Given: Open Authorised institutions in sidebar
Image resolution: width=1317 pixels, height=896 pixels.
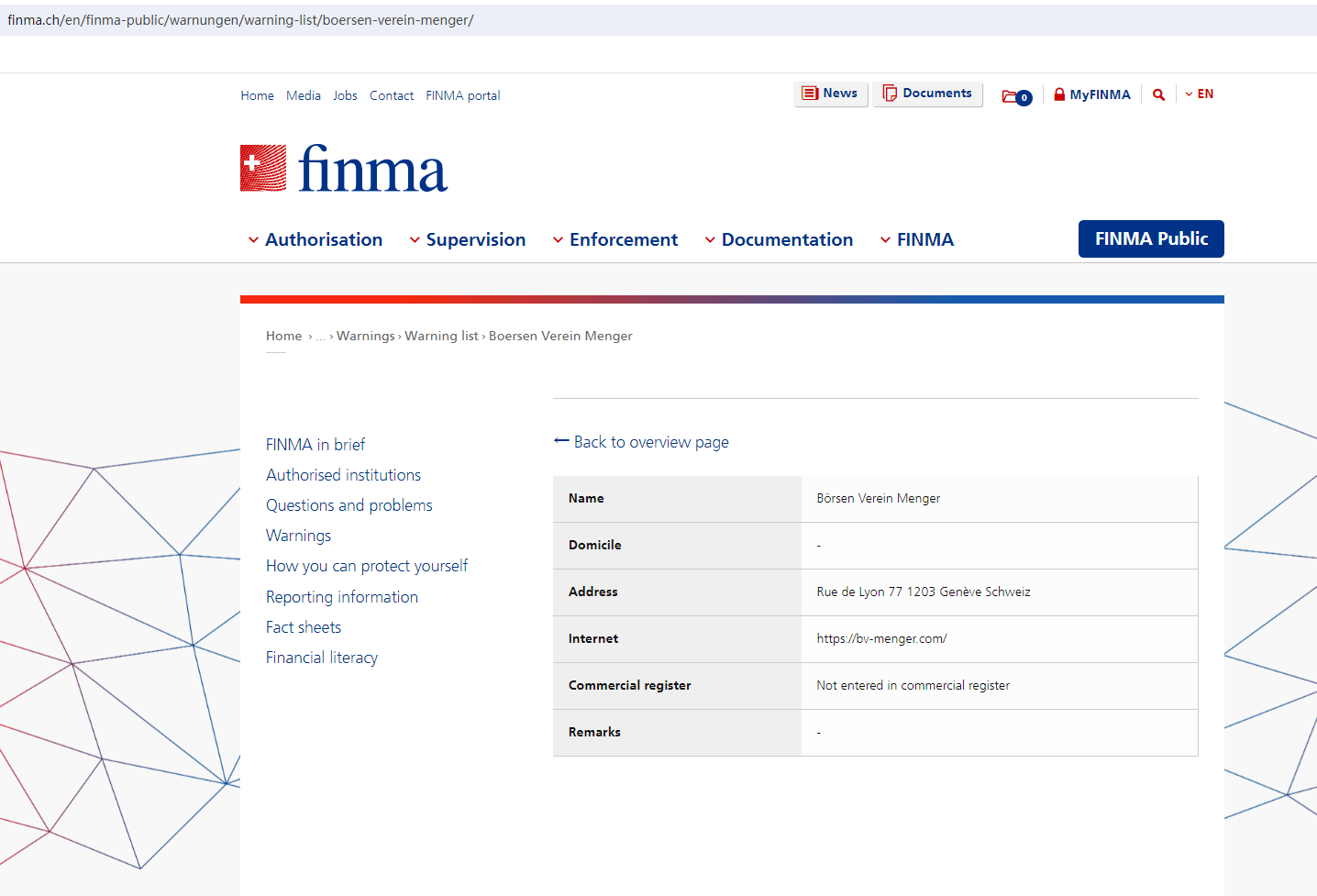Looking at the screenshot, I should click(343, 475).
